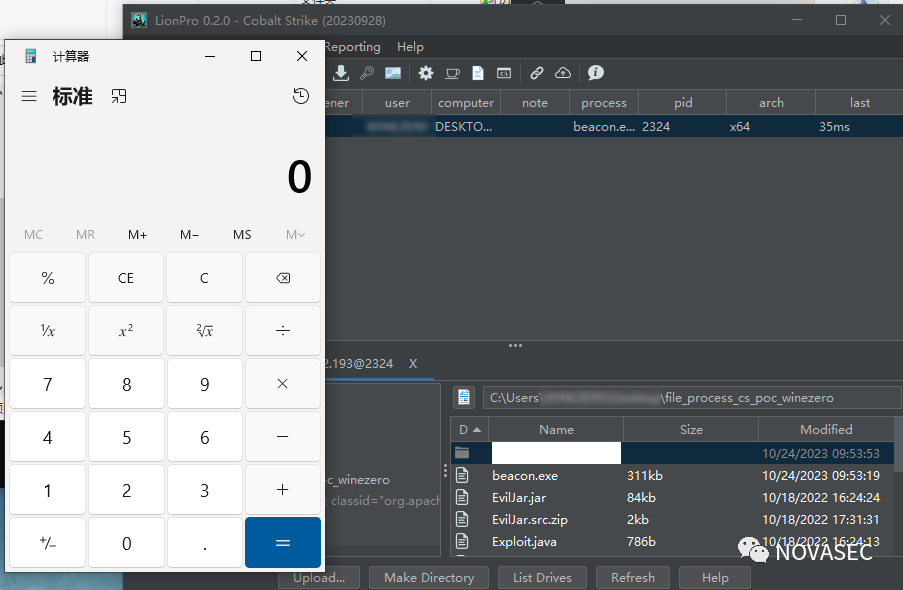Image resolution: width=903 pixels, height=590 pixels.
Task: Click calculator memory add M+ button
Action: click(137, 235)
